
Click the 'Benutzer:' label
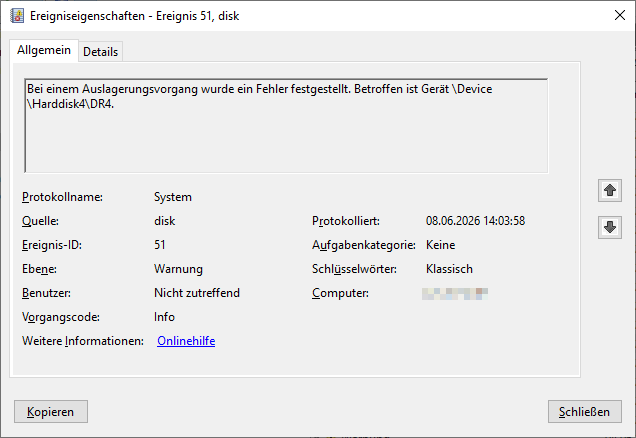coord(46,293)
